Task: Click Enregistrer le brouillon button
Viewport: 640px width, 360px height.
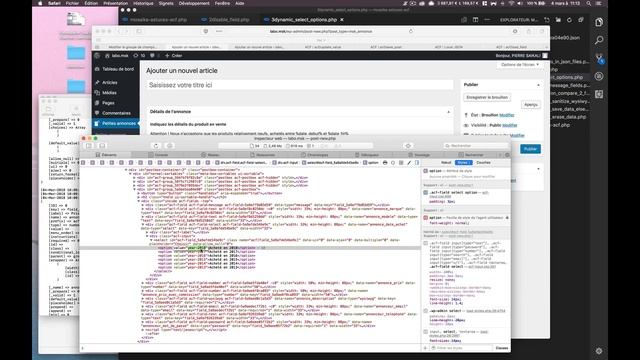Action: pos(487,98)
